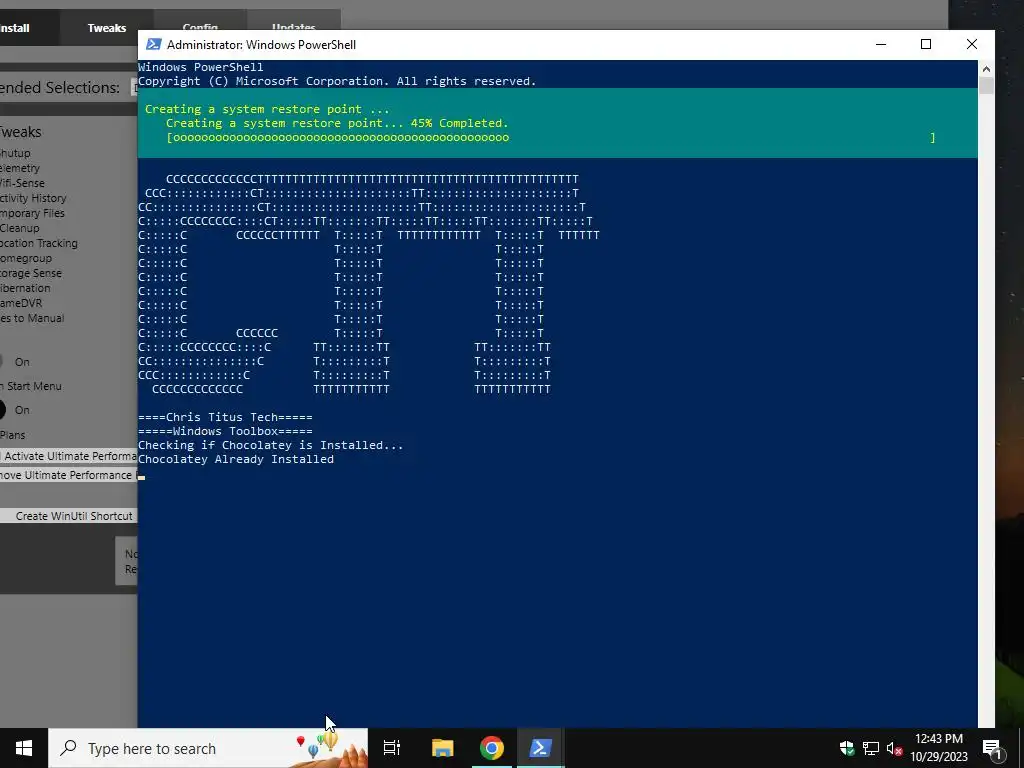Open the clock showing 12:43 PM

pyautogui.click(x=938, y=739)
